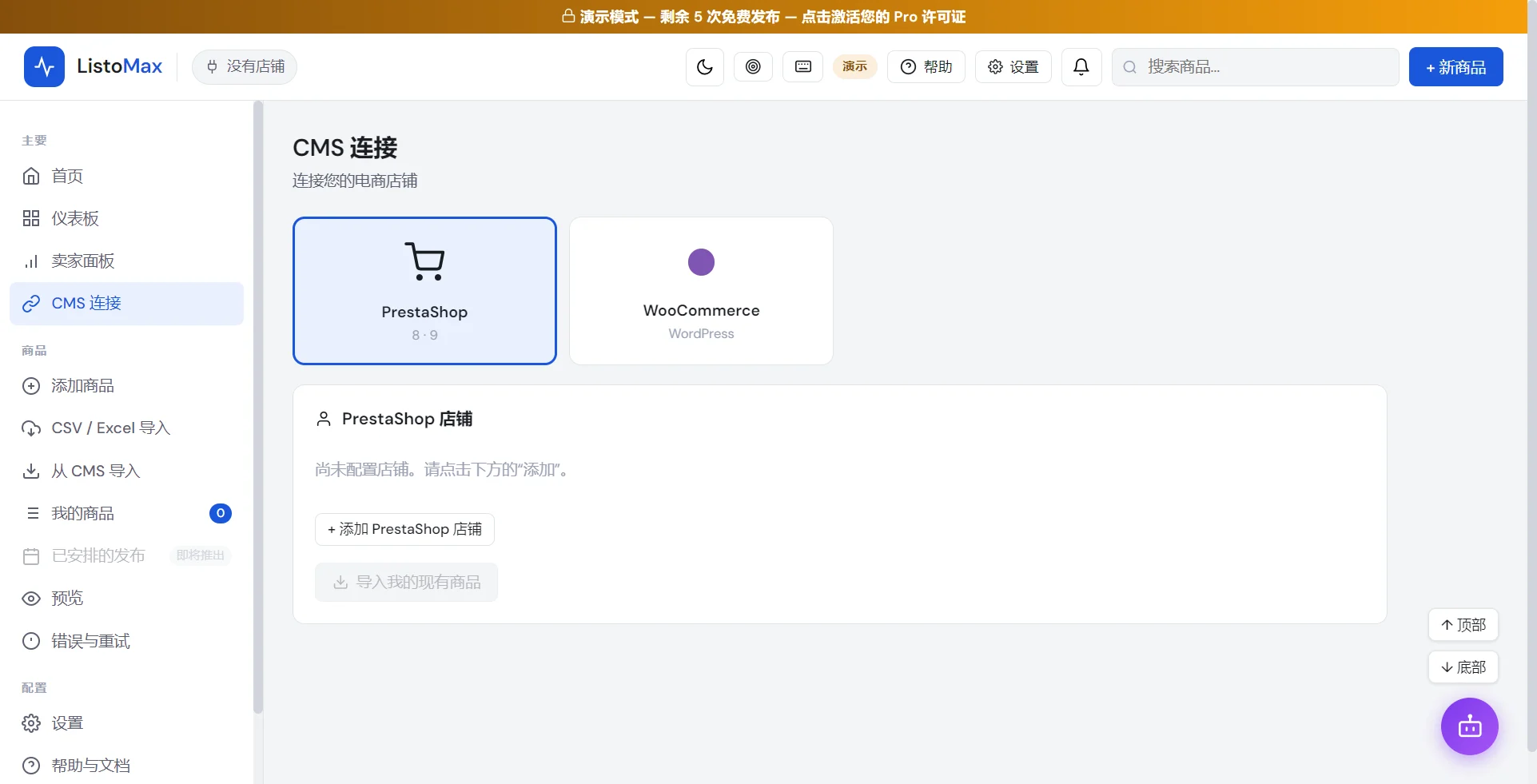Click the PrestaShop shopping cart icon
Viewport: 1537px width, 784px height.
coord(424,261)
